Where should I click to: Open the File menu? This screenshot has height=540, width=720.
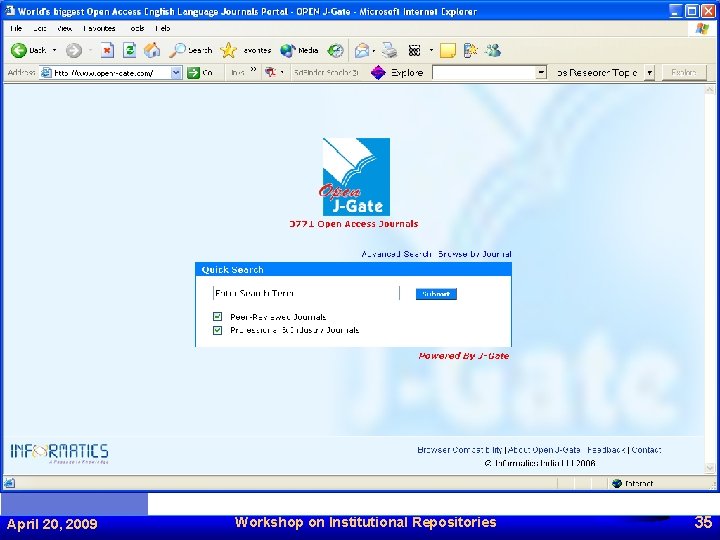[x=16, y=28]
